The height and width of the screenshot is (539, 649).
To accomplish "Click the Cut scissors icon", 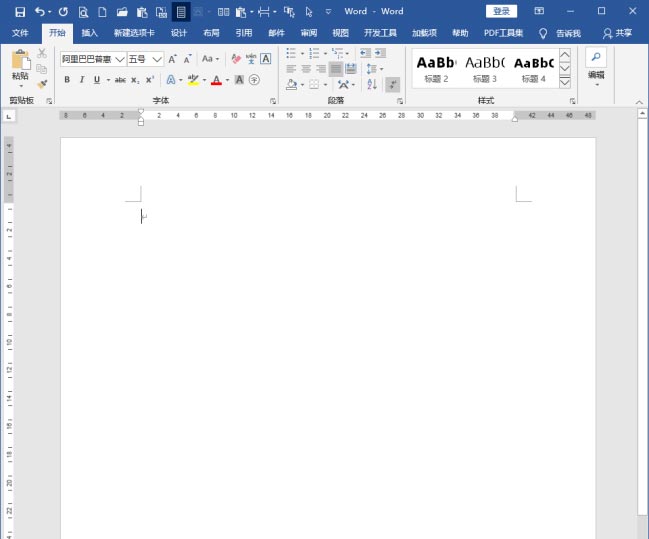I will point(42,52).
